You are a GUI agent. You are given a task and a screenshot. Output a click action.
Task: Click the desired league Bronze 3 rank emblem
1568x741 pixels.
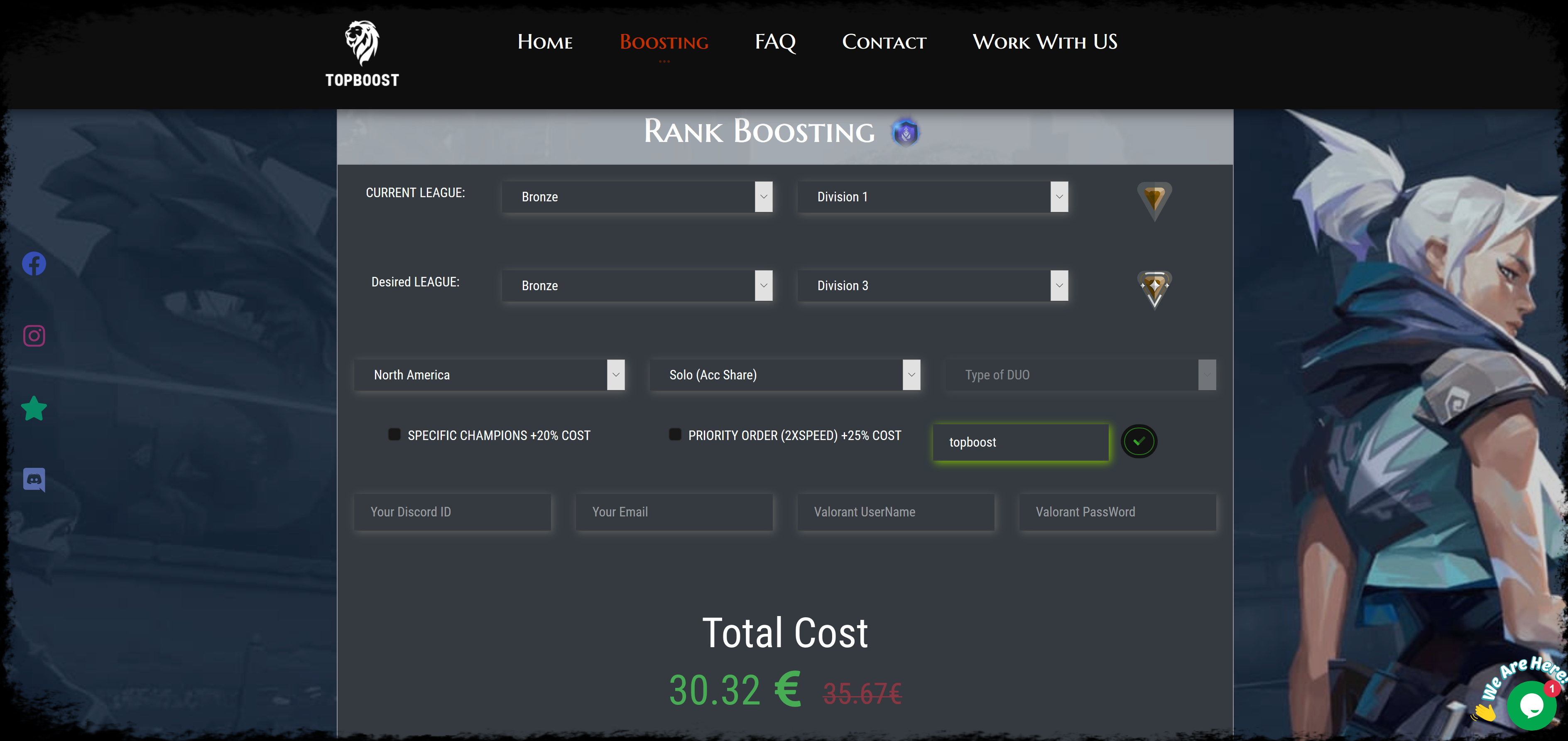coord(1154,290)
